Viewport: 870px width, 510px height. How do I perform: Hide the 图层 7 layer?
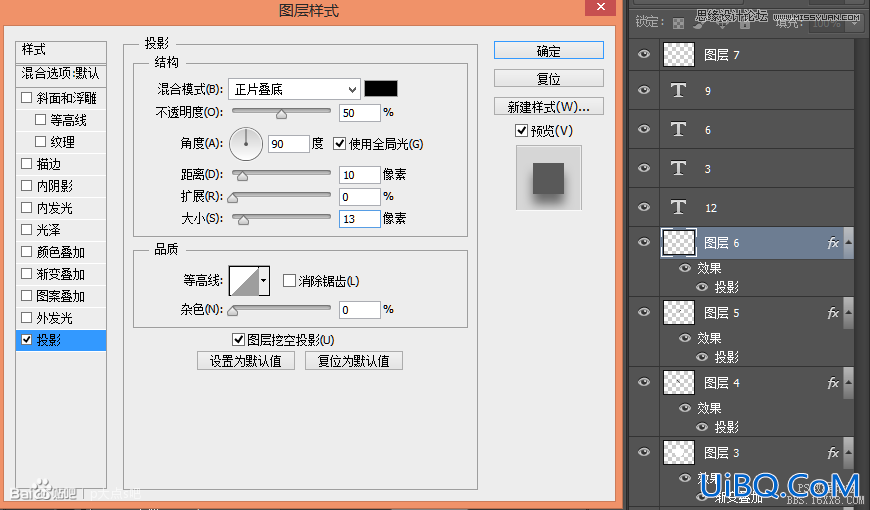click(644, 54)
